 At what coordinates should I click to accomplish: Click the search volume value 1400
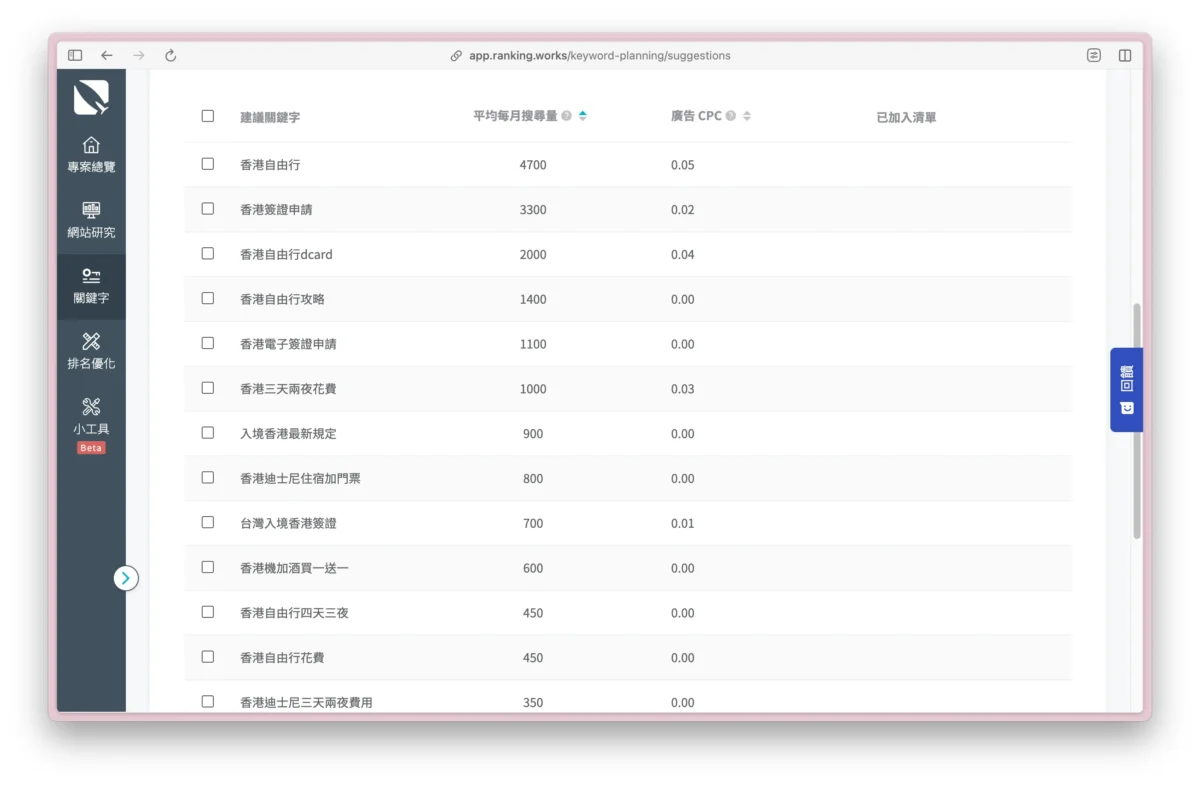point(533,299)
